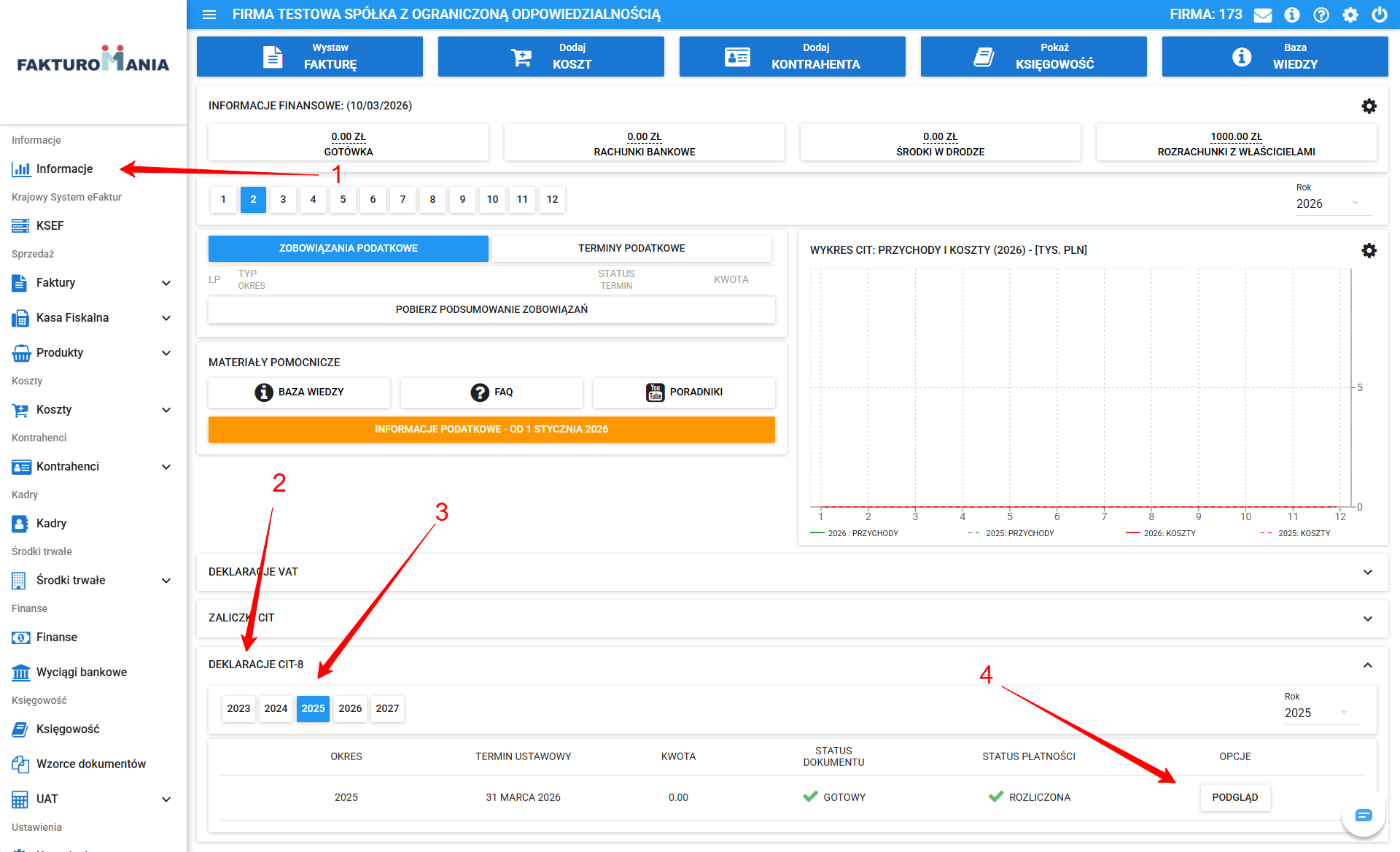Open Wyciągi bankowe from sidebar
1400x852 pixels.
click(81, 672)
